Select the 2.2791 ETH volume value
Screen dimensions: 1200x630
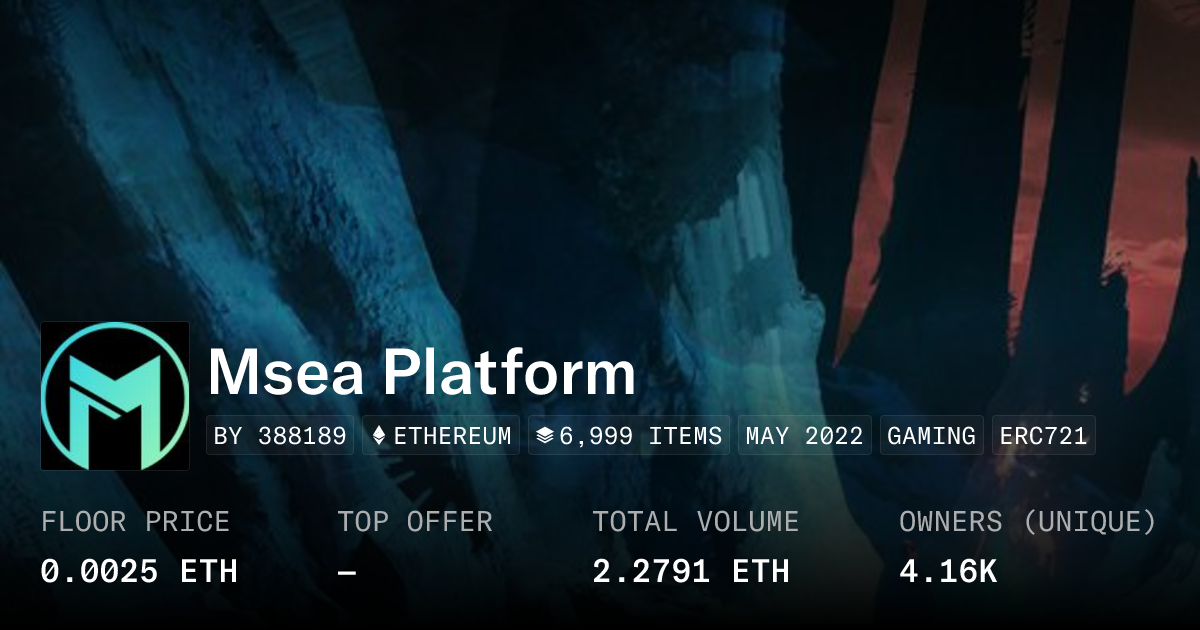[x=691, y=571]
